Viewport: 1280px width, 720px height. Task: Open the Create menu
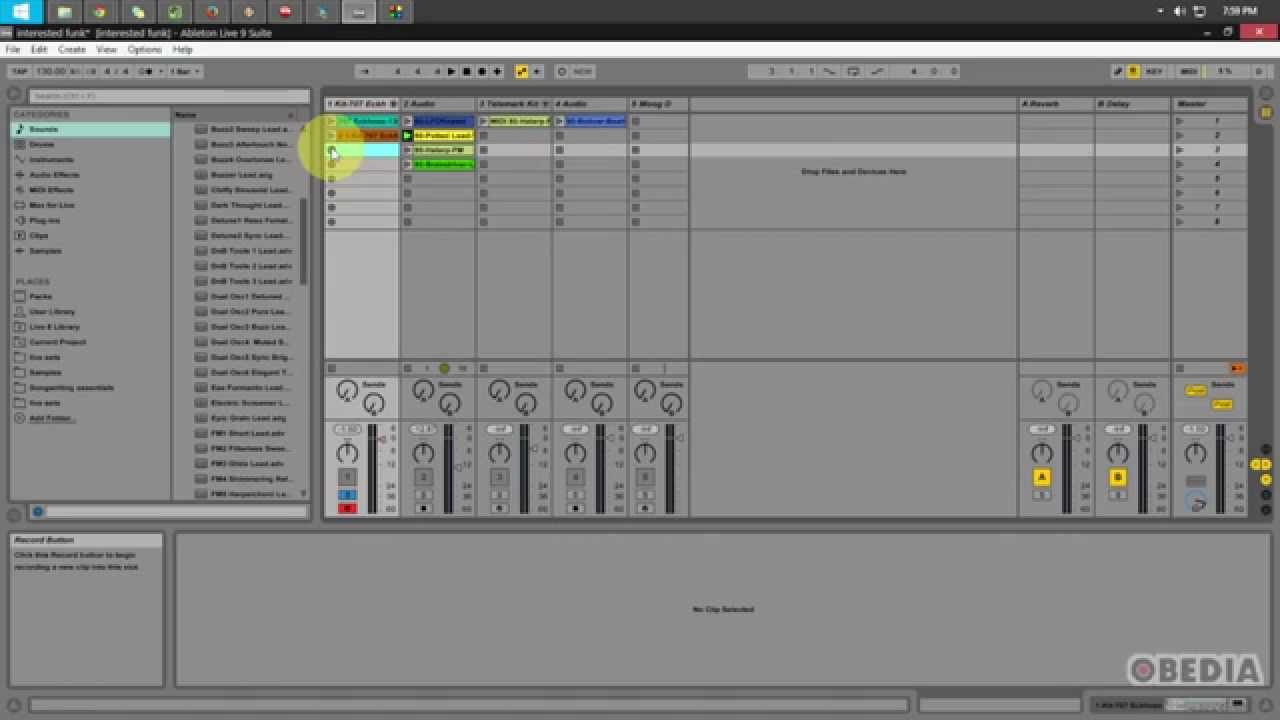pos(71,49)
